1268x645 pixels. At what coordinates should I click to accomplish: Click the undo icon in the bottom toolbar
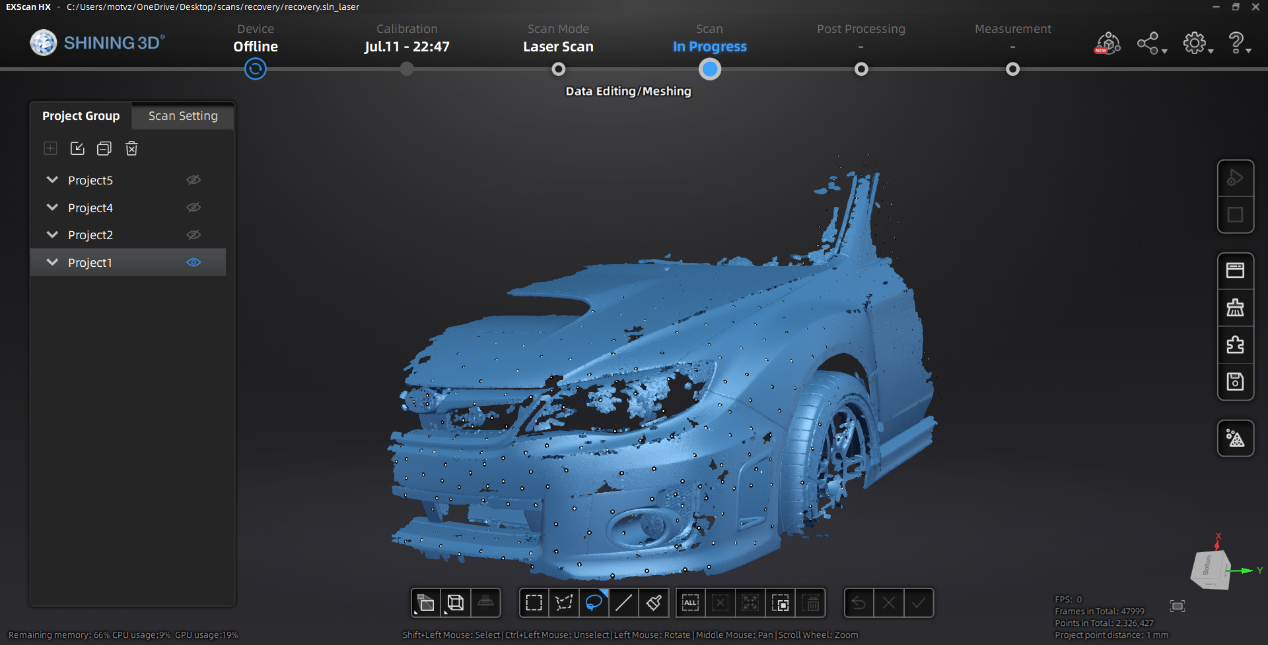[858, 602]
